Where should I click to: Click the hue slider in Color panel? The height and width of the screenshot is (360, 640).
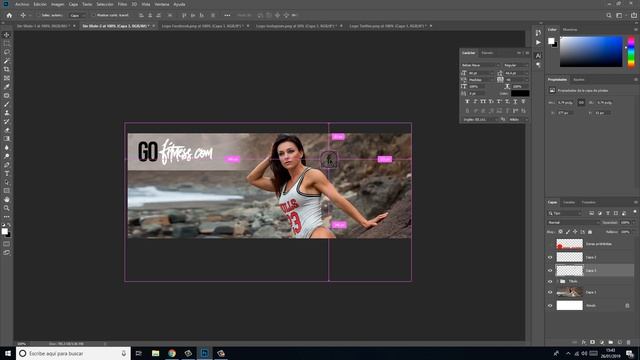pyautogui.click(x=631, y=52)
